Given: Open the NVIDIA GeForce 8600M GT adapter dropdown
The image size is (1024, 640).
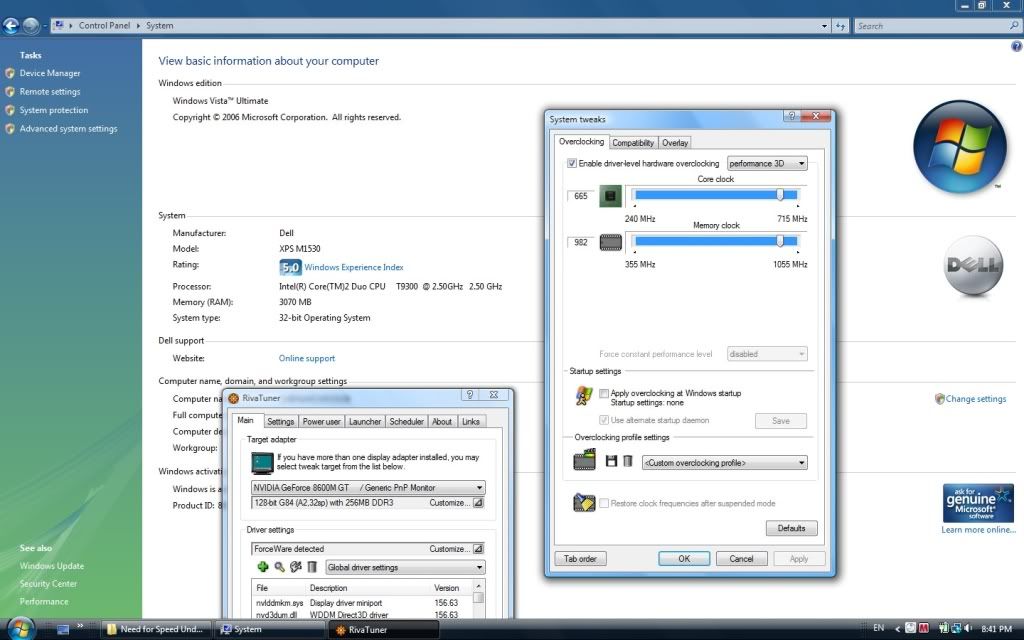Looking at the screenshot, I should tap(368, 488).
